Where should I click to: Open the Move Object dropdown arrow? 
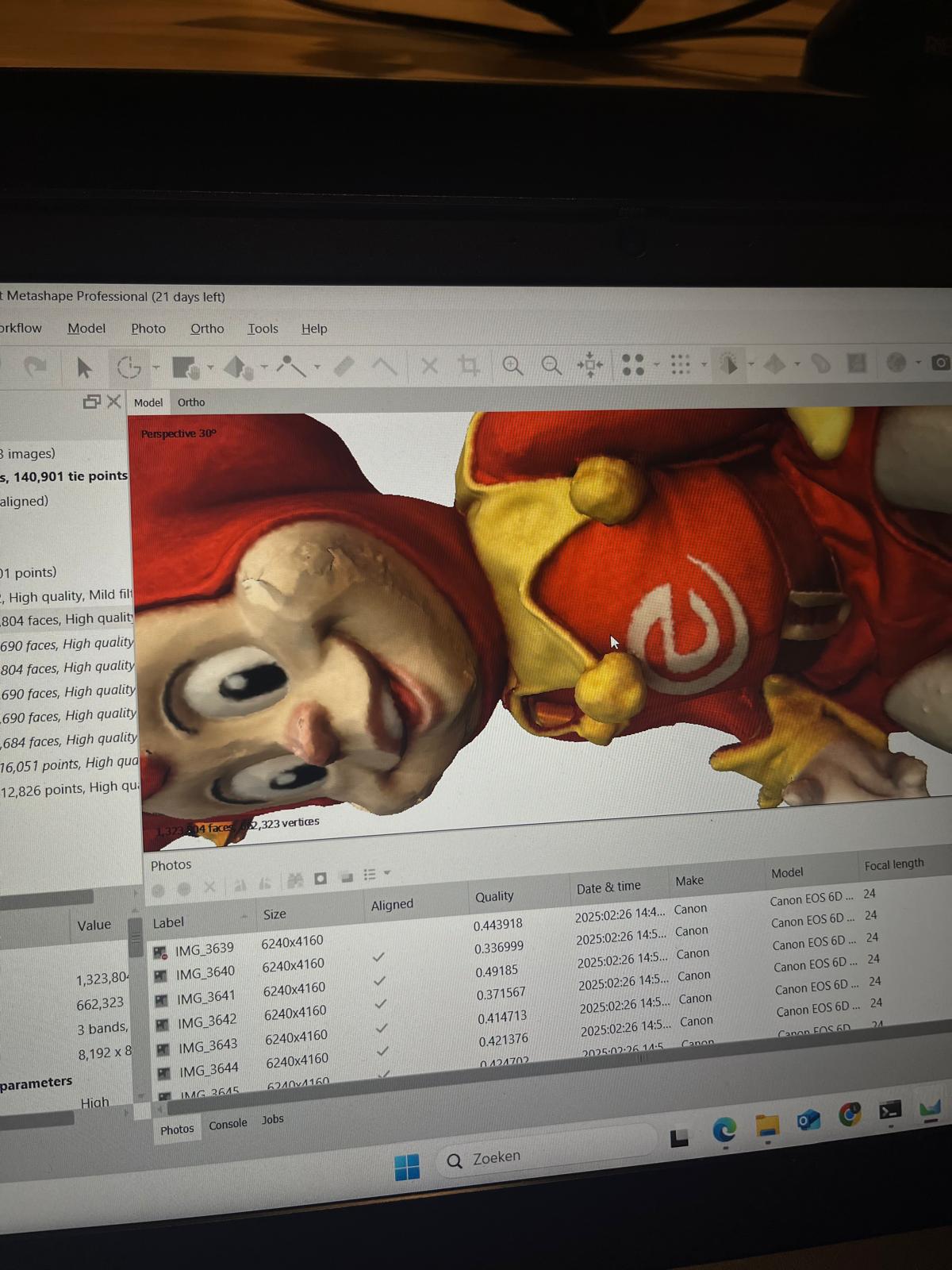click(264, 368)
